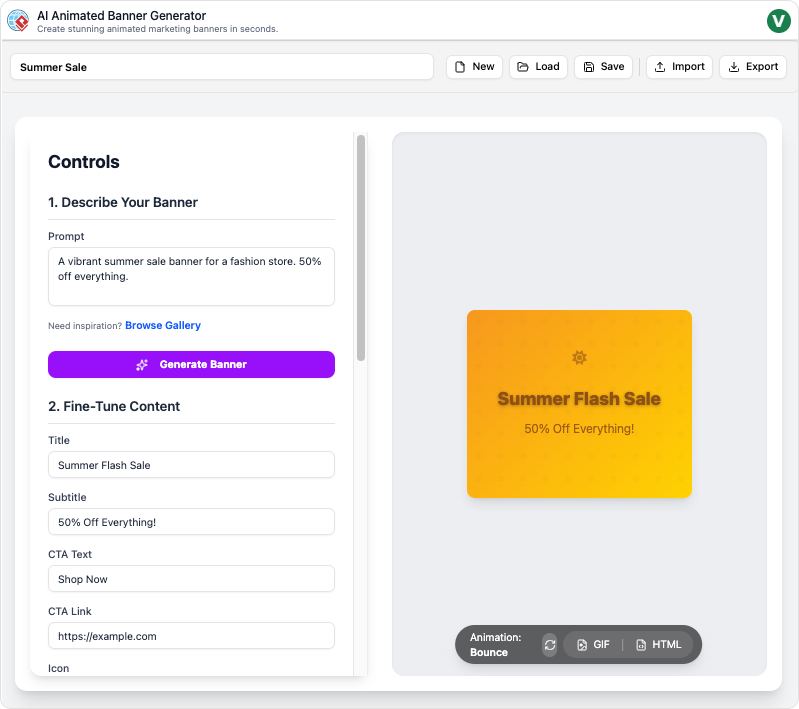Click the New file button

tap(474, 67)
